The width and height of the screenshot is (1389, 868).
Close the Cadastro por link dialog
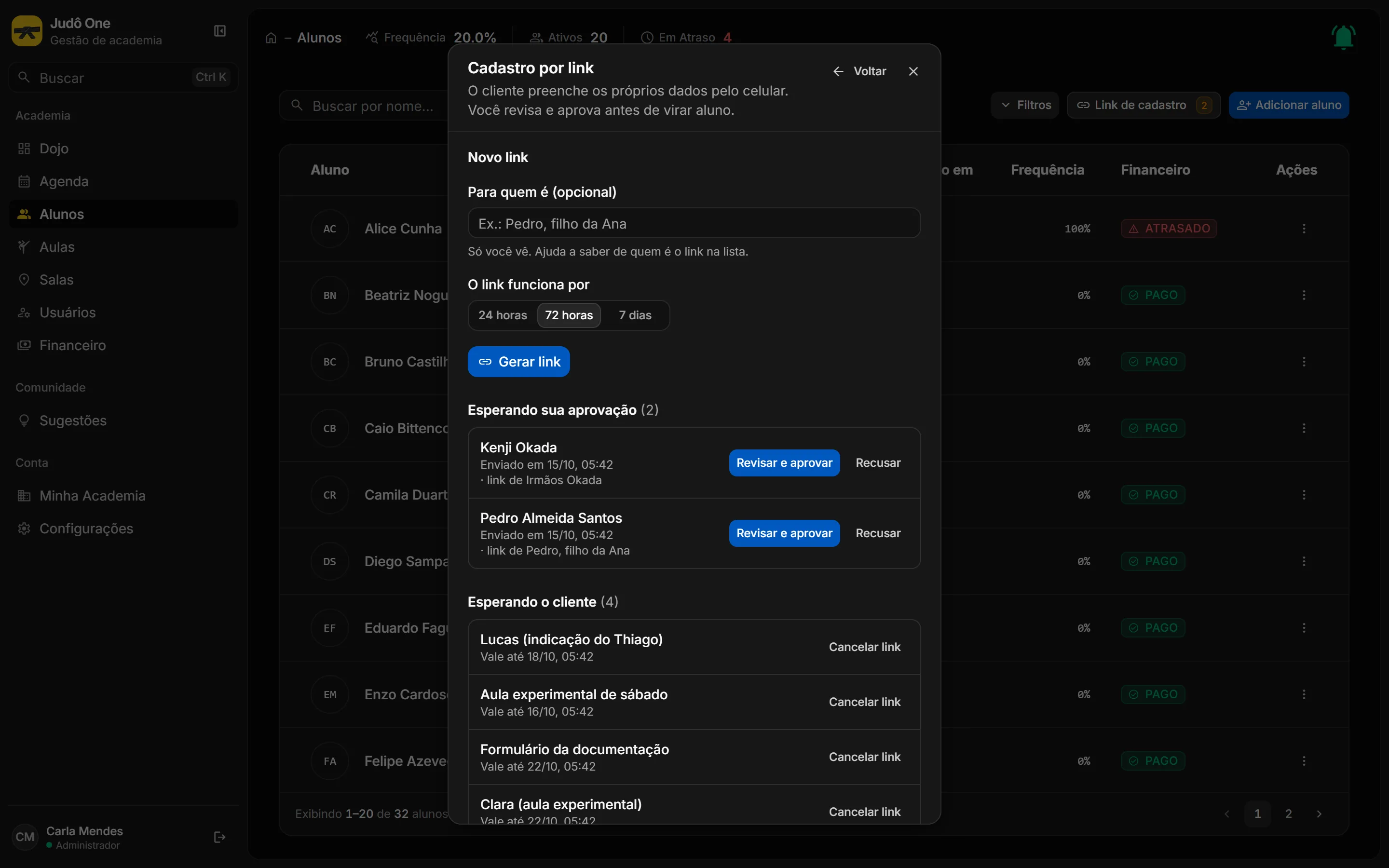click(913, 71)
